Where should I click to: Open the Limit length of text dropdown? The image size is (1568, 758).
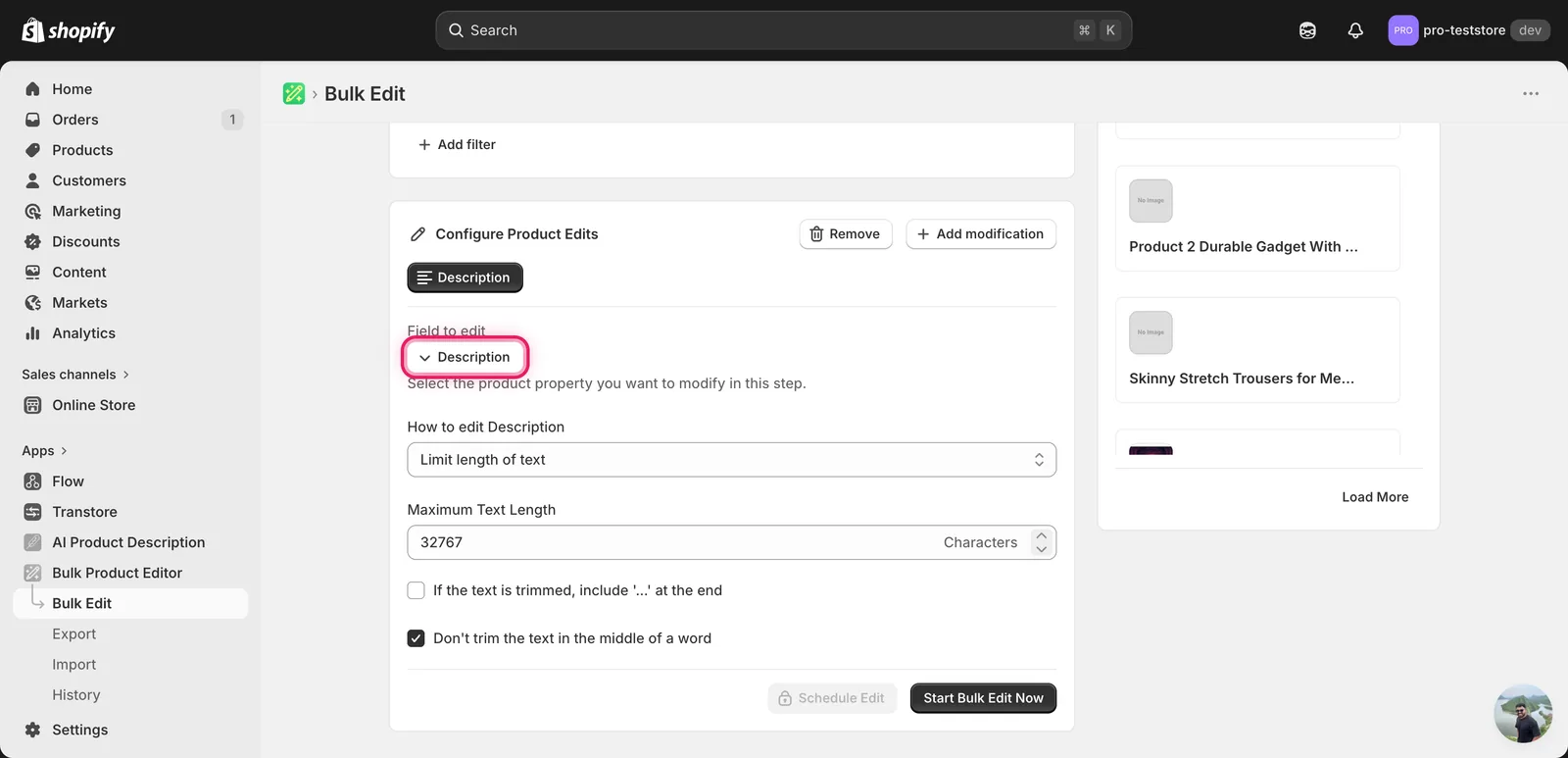(x=731, y=460)
